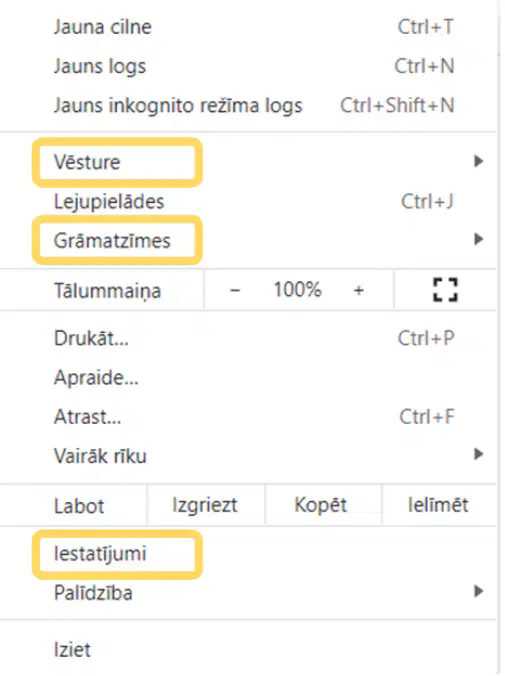Select Jauns logs menu entry

click(x=248, y=66)
